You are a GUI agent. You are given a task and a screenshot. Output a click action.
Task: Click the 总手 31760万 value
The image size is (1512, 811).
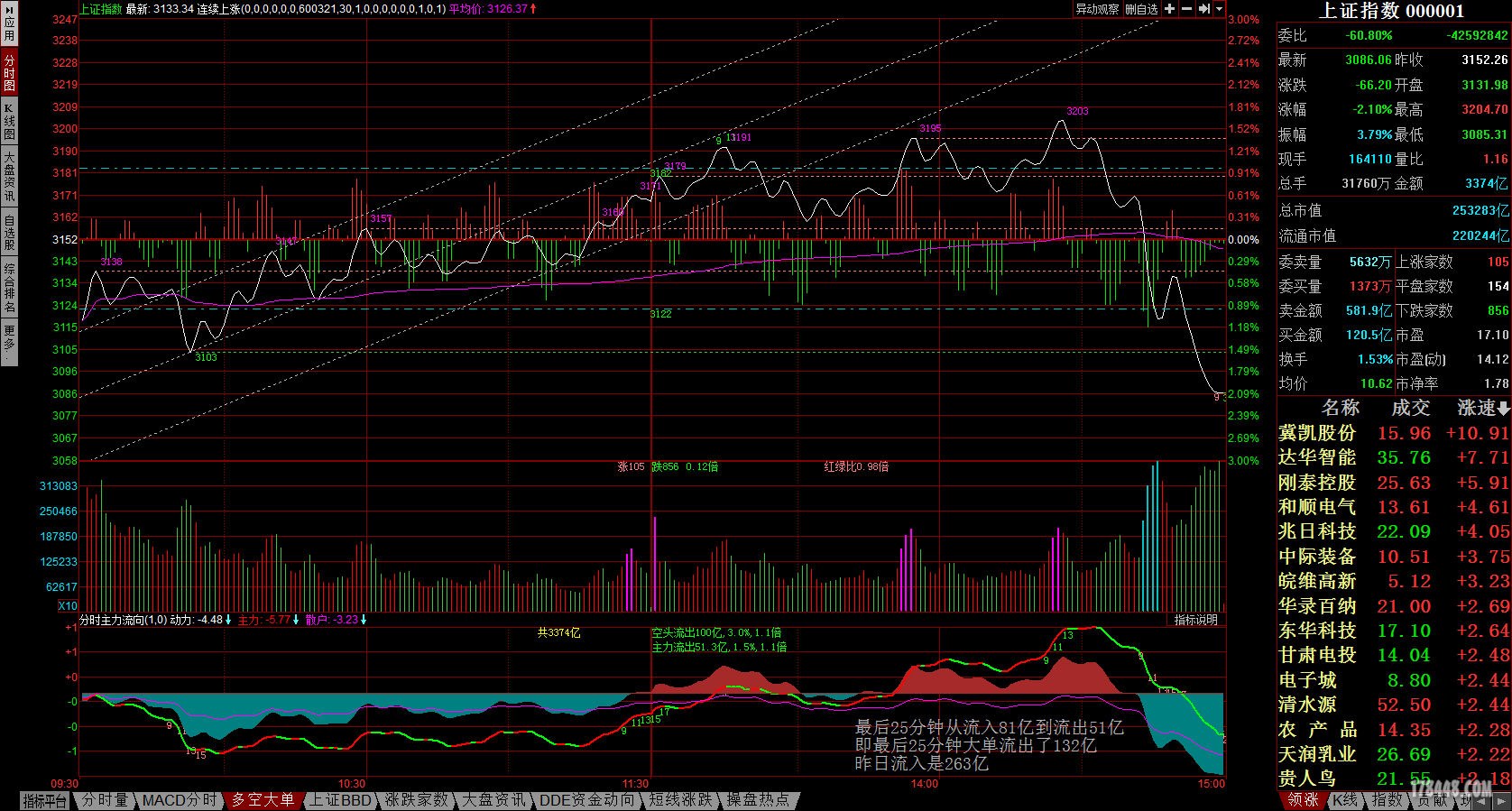[1366, 183]
